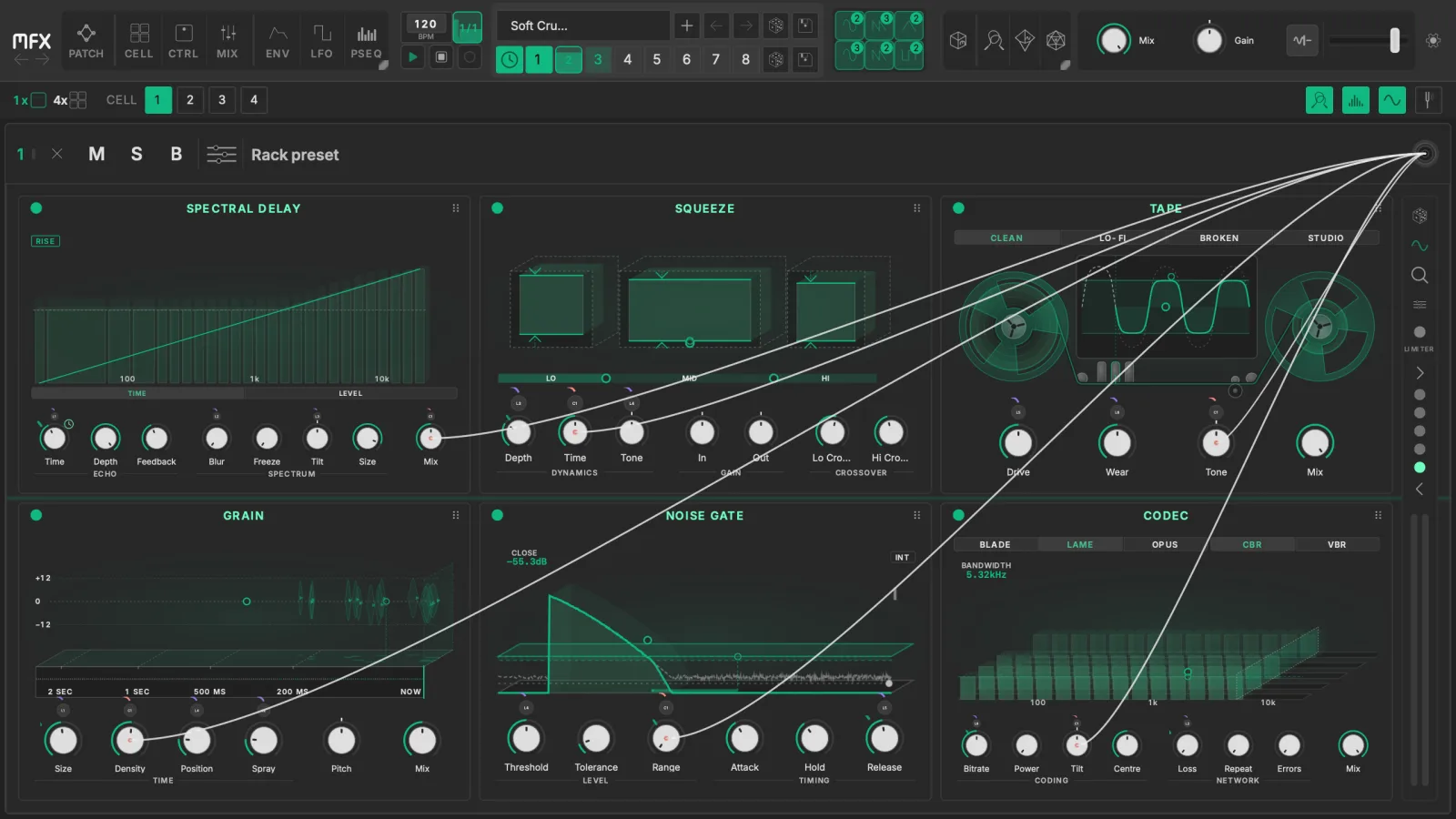Click the tuning fork icon

click(x=1428, y=100)
